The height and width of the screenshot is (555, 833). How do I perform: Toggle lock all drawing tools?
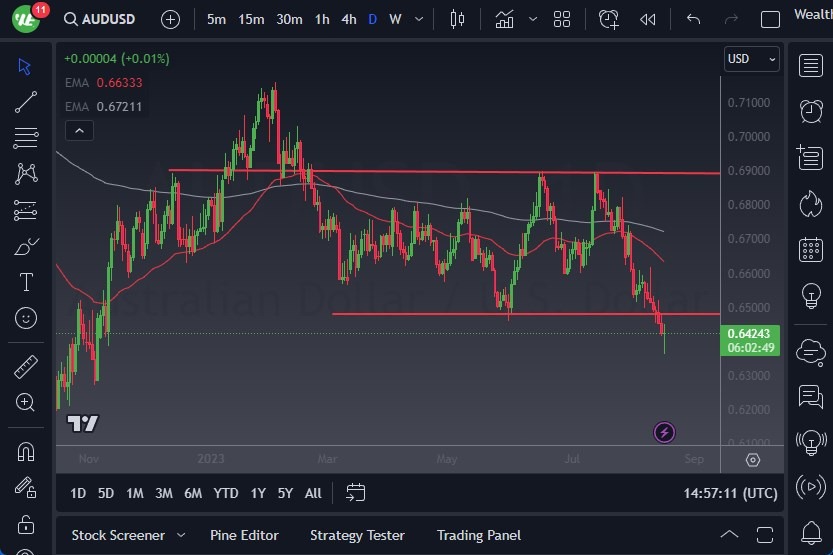(26, 524)
